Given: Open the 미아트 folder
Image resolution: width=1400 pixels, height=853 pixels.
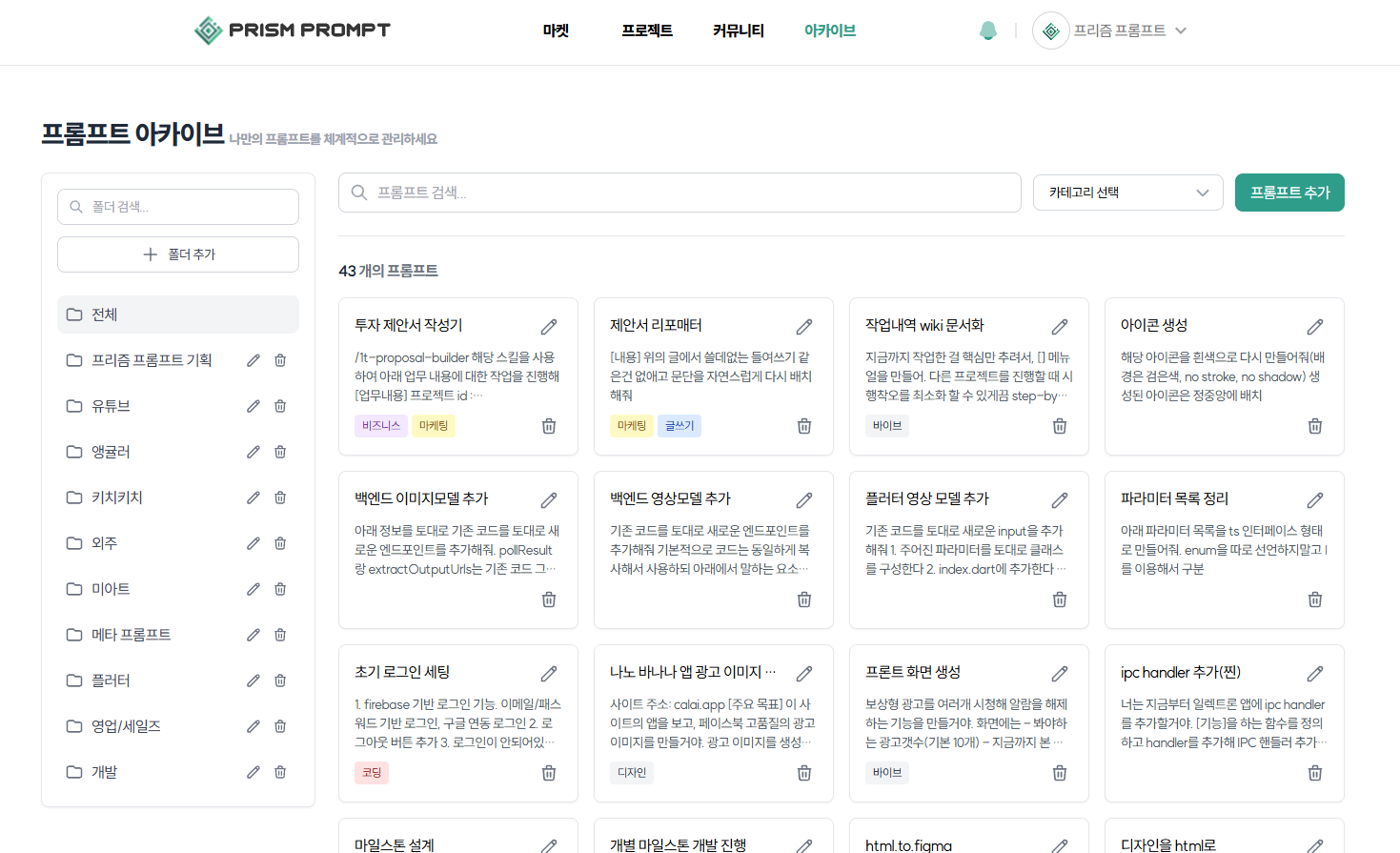Looking at the screenshot, I should point(178,589).
